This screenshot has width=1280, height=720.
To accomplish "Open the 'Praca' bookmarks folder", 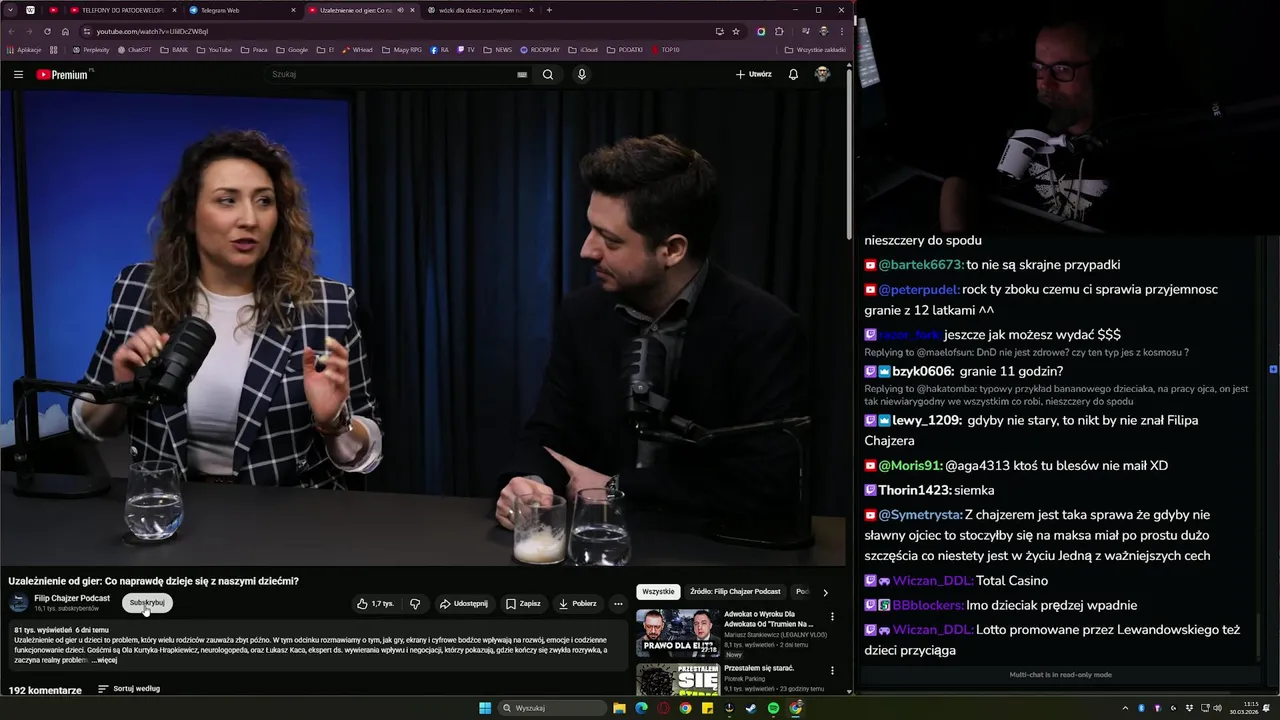I will pos(254,49).
